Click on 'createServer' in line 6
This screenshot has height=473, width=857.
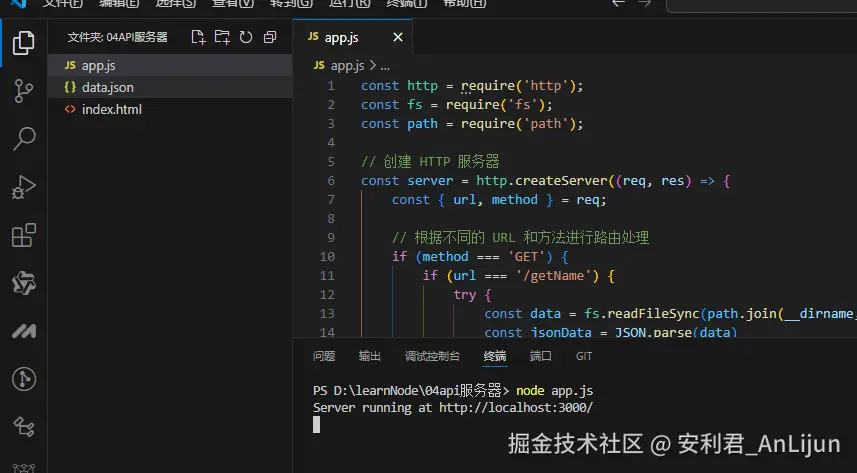click(561, 181)
